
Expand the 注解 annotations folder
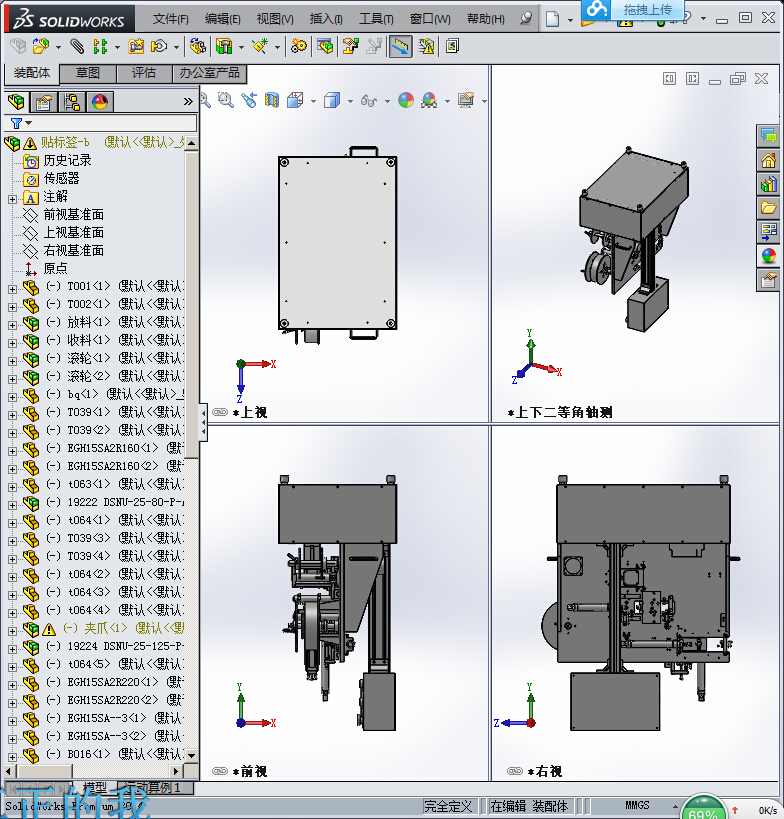tap(12, 197)
